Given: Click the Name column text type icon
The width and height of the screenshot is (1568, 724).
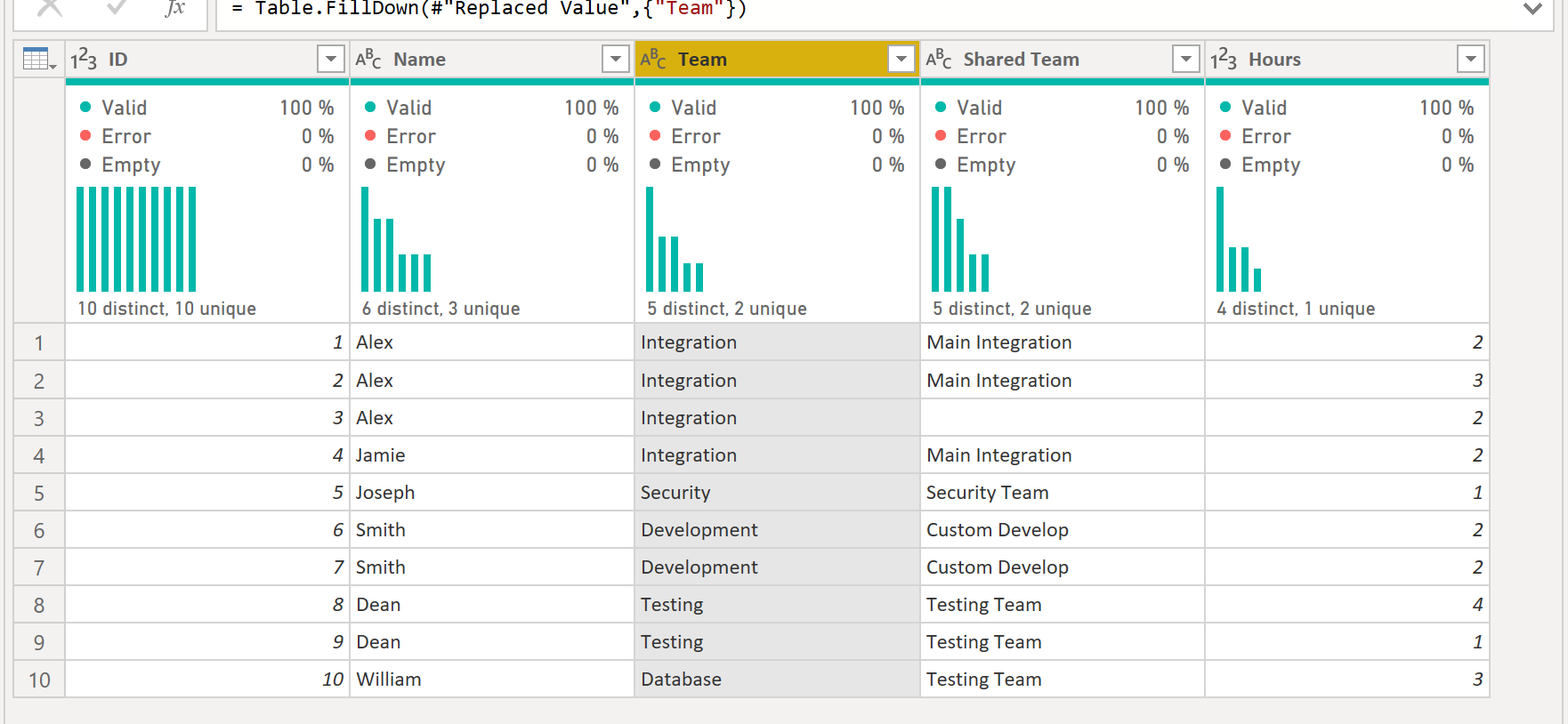Looking at the screenshot, I should coord(368,60).
